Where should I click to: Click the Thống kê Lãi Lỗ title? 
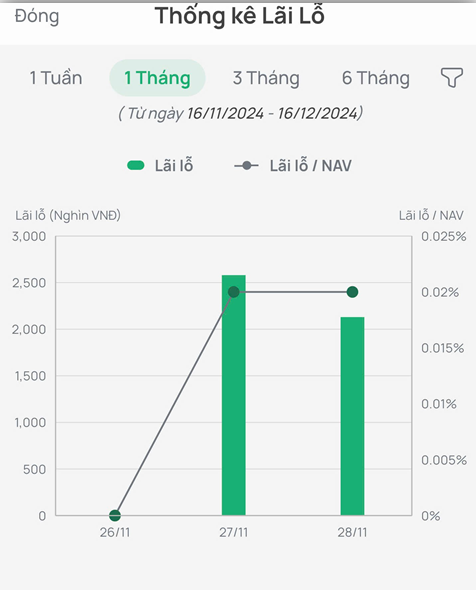[240, 16]
